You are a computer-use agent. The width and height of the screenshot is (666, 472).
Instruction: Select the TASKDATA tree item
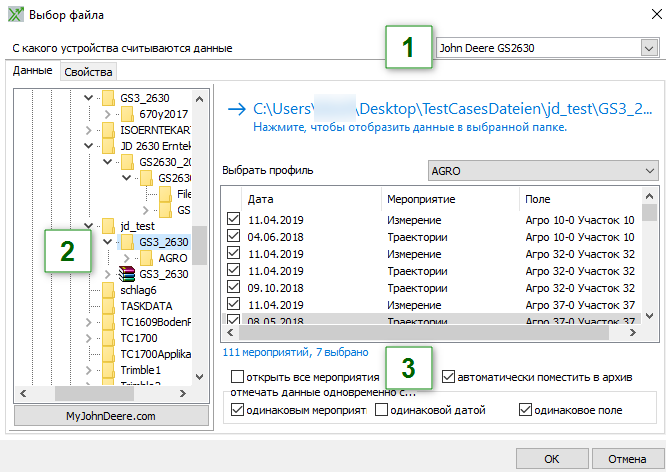[x=146, y=306]
